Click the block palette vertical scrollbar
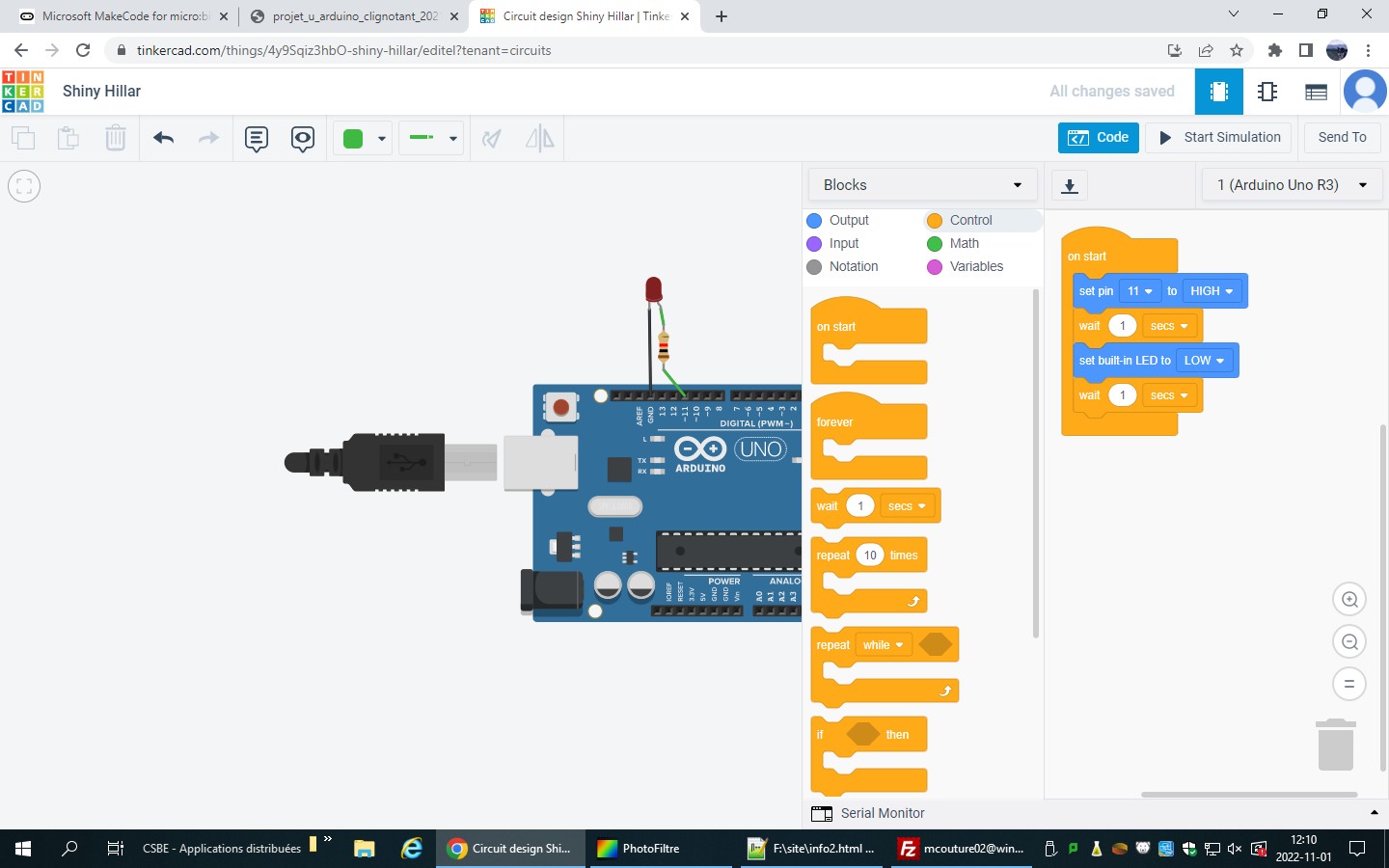Viewport: 1389px width, 868px height. [1036, 463]
